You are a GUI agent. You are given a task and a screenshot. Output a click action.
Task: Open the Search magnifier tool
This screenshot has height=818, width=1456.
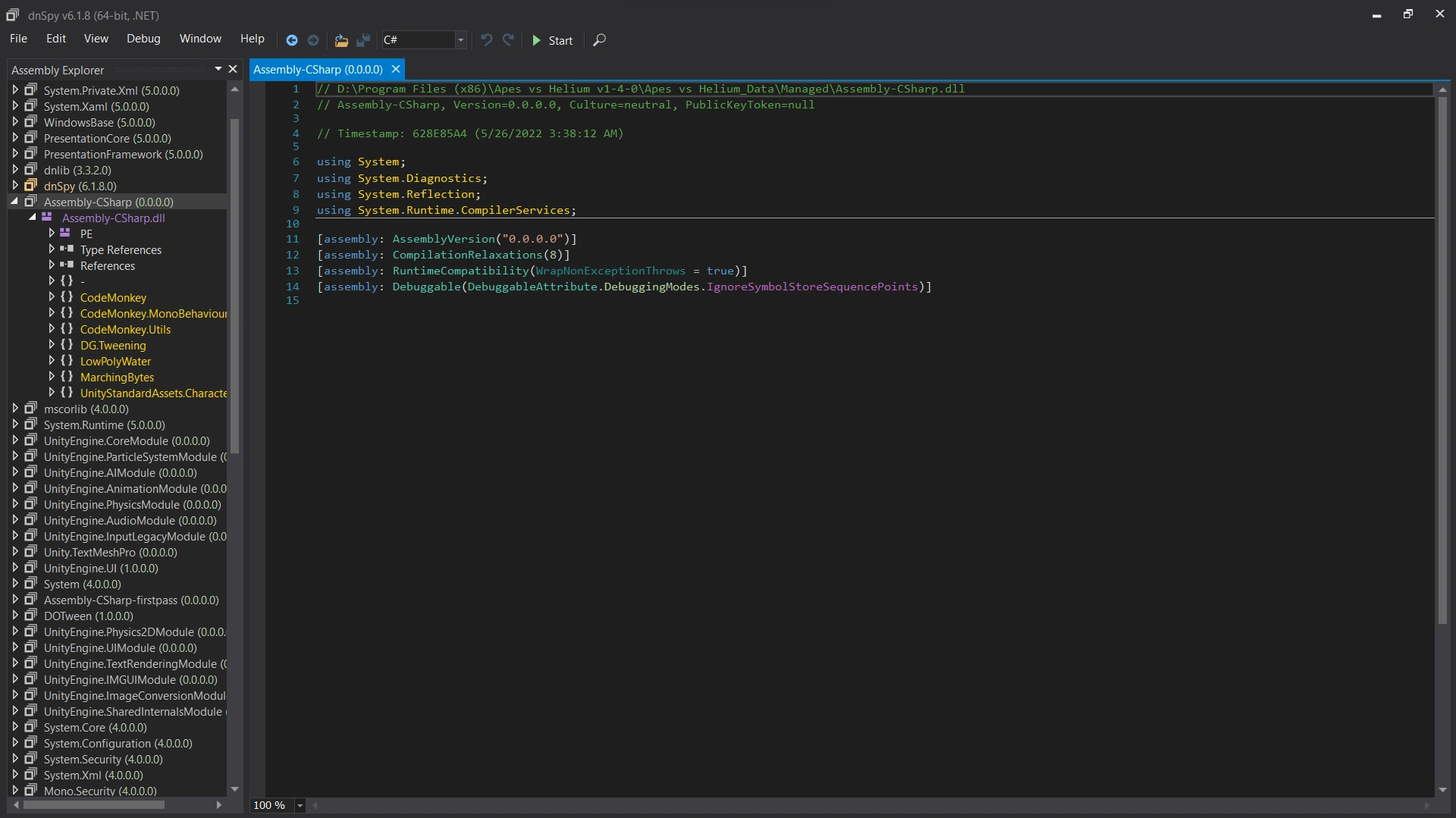pos(599,40)
